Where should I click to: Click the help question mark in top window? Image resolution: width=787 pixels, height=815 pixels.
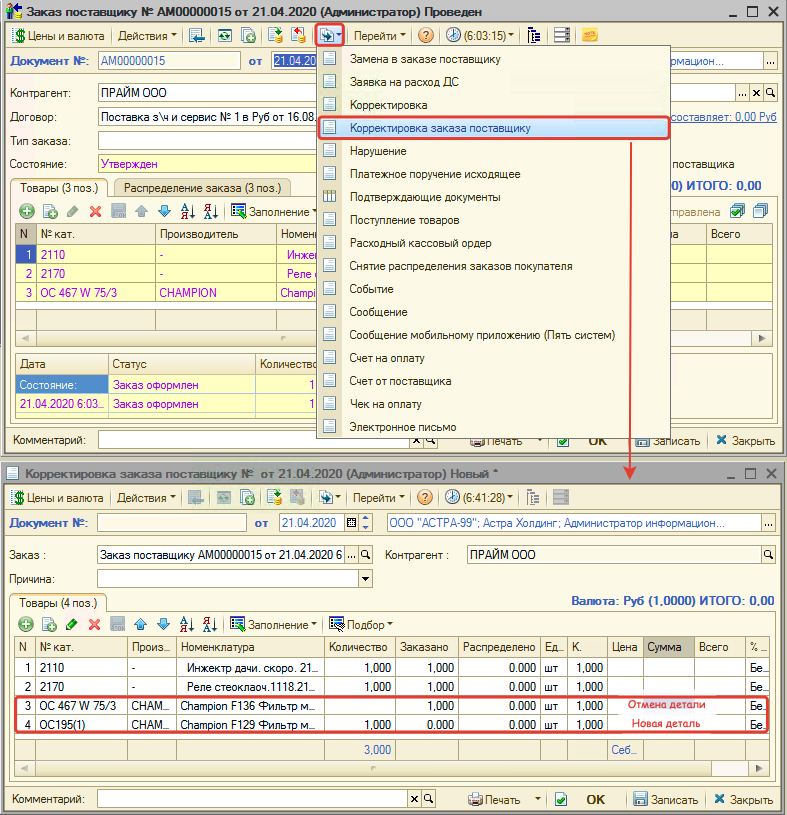pos(426,35)
